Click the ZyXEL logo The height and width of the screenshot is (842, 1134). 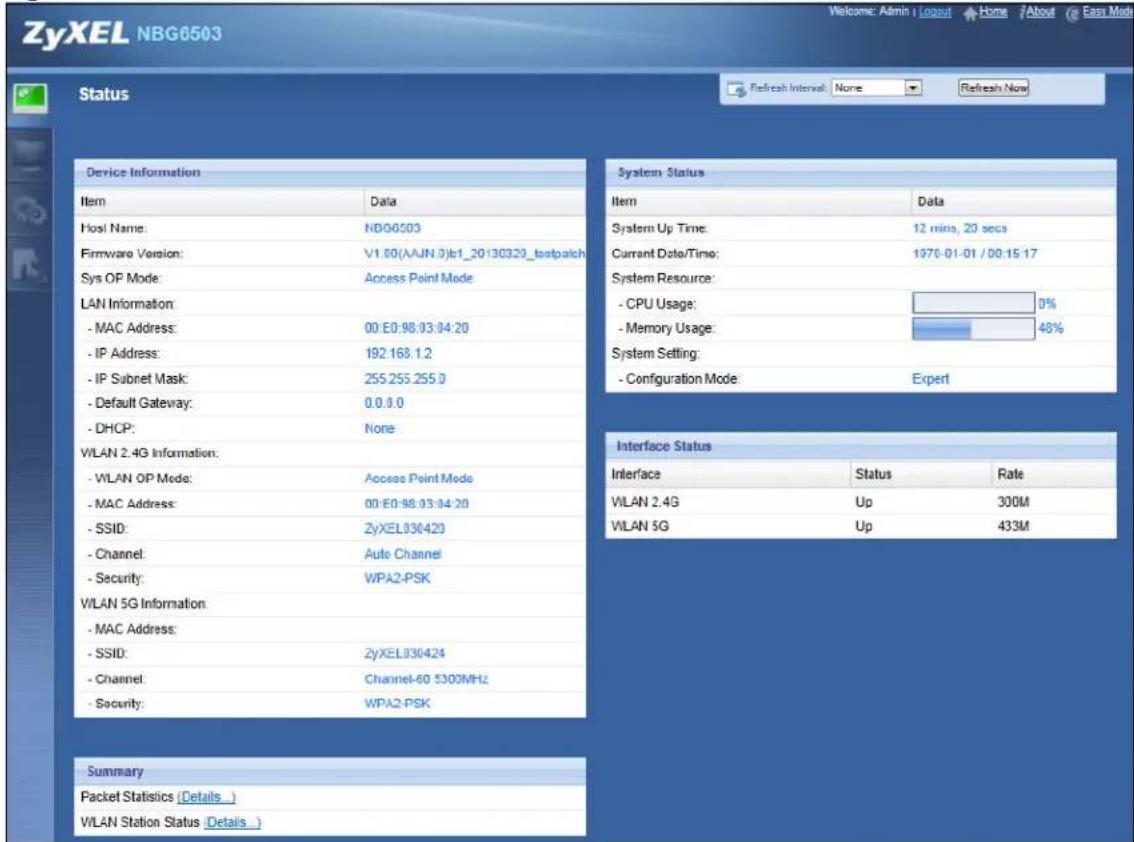[75, 33]
